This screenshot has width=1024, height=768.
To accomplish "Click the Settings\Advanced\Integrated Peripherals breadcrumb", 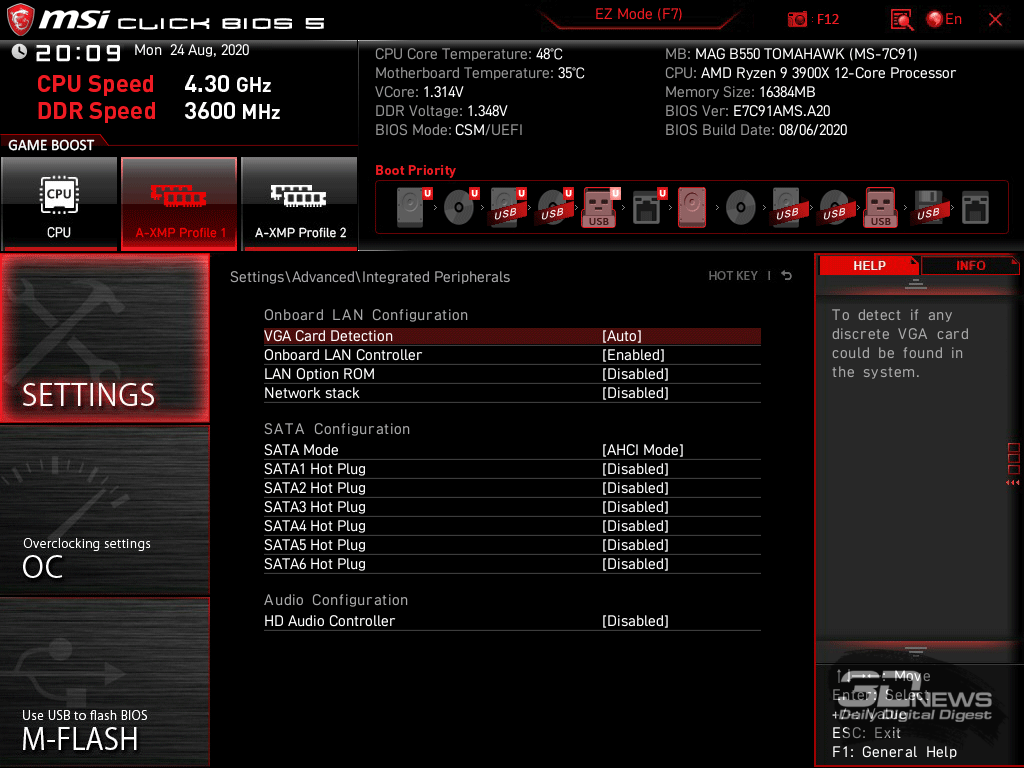I will tap(370, 277).
